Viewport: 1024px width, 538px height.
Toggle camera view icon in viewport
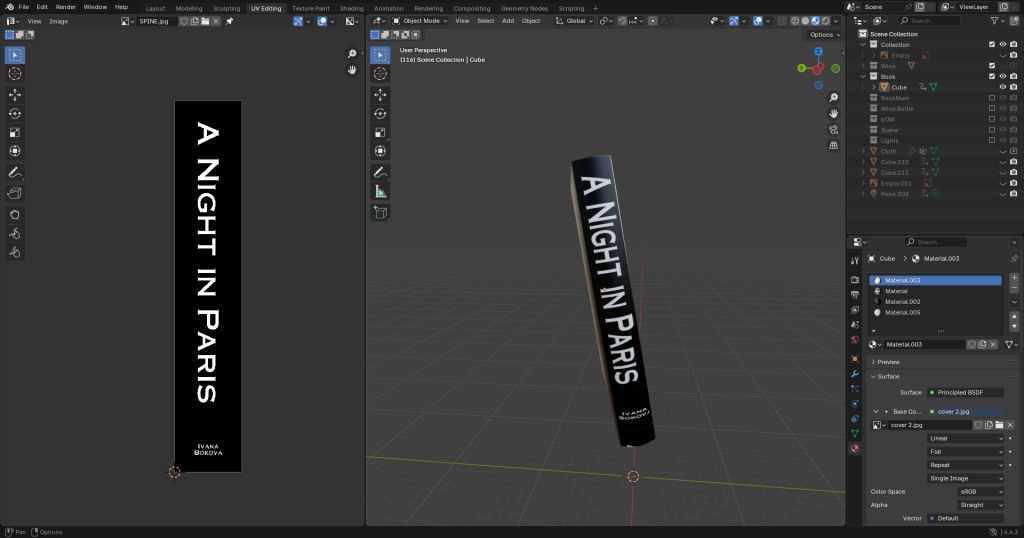click(x=833, y=129)
